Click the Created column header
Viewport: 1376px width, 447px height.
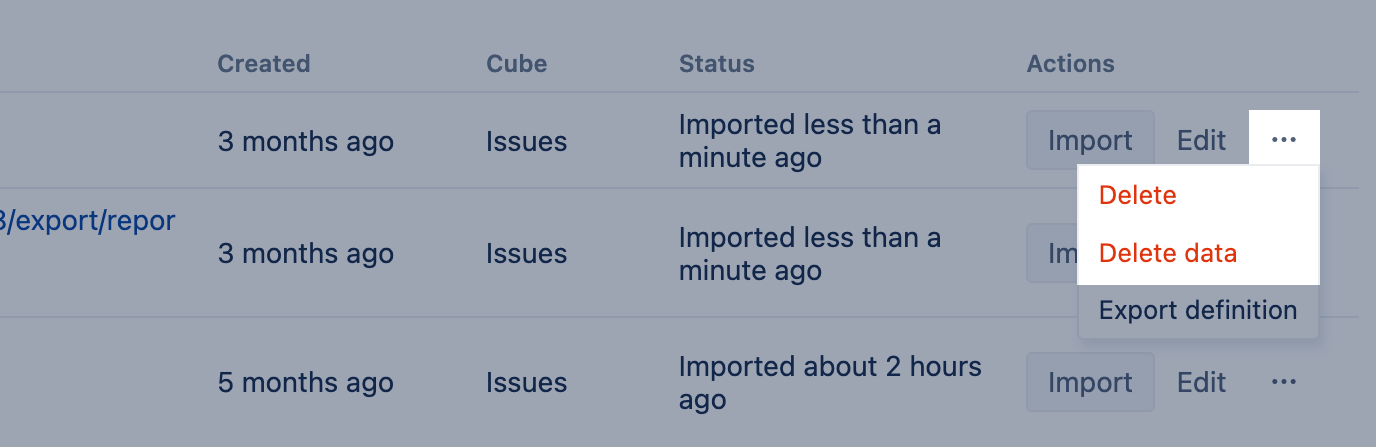(x=264, y=64)
